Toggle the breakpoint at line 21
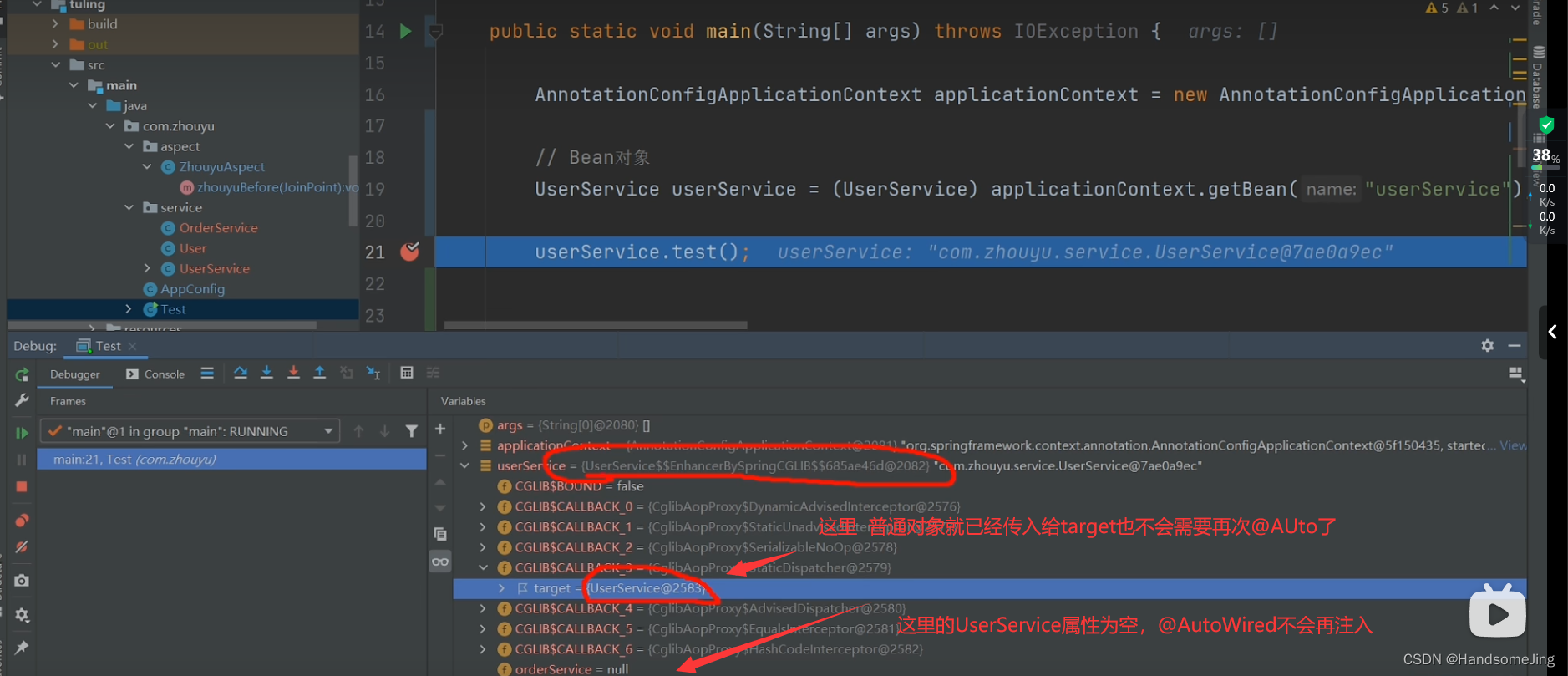 [x=409, y=252]
